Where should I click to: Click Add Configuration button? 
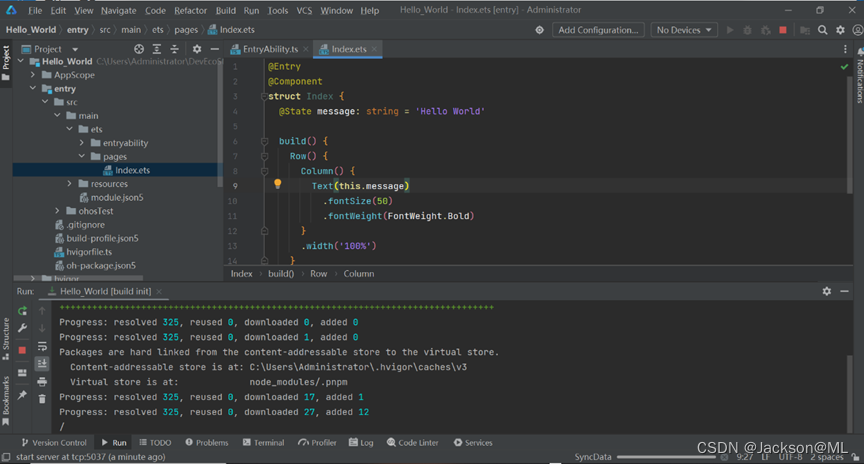click(598, 30)
